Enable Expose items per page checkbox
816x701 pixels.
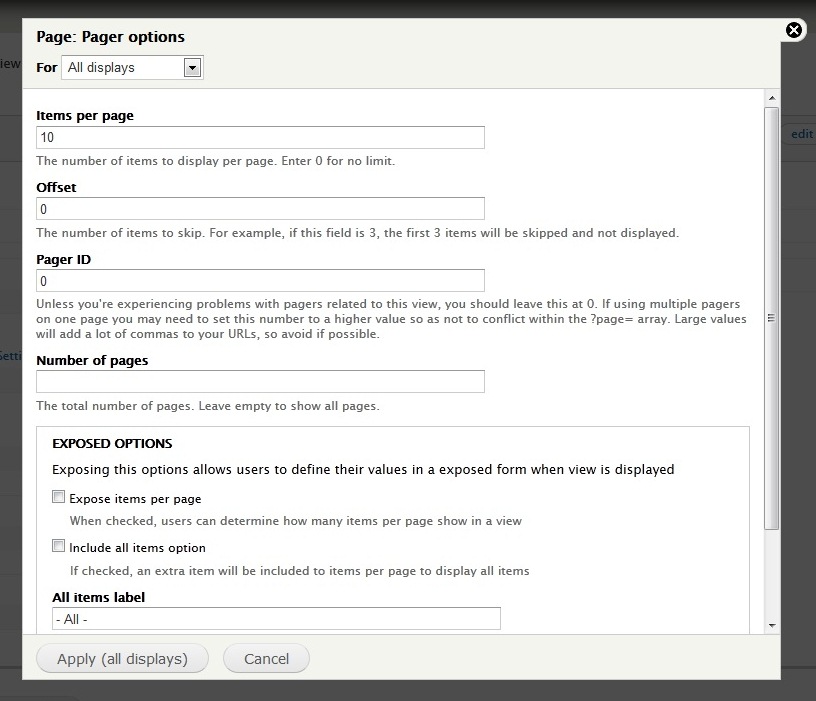[x=58, y=497]
